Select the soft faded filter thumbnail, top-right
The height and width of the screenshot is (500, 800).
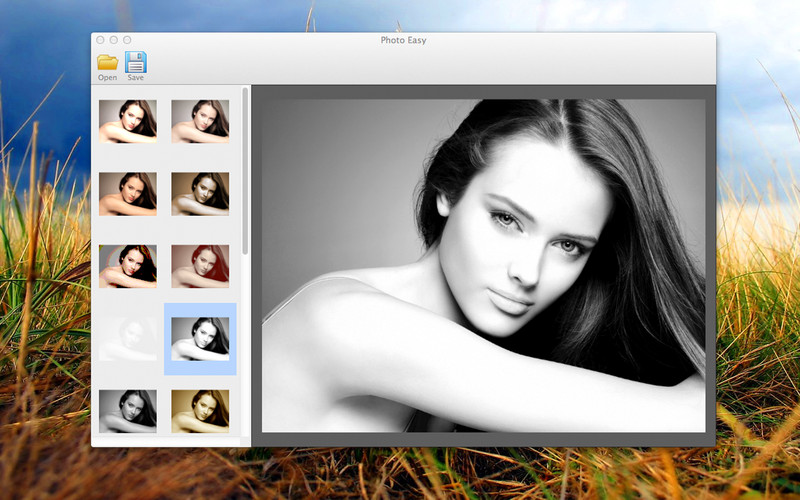[200, 121]
